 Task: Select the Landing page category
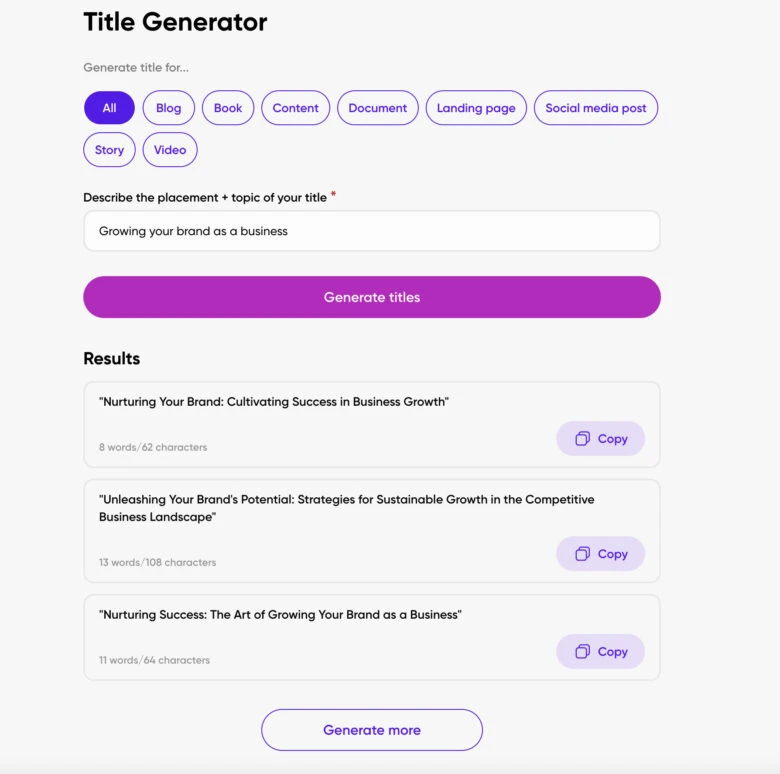pos(476,108)
